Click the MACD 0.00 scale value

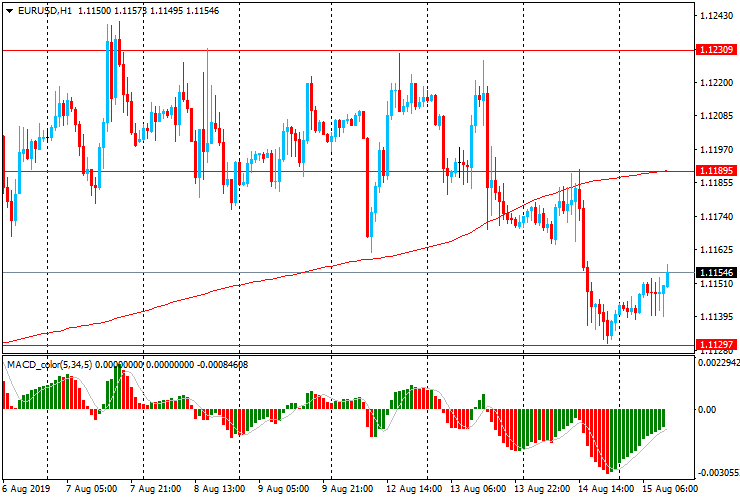707,409
